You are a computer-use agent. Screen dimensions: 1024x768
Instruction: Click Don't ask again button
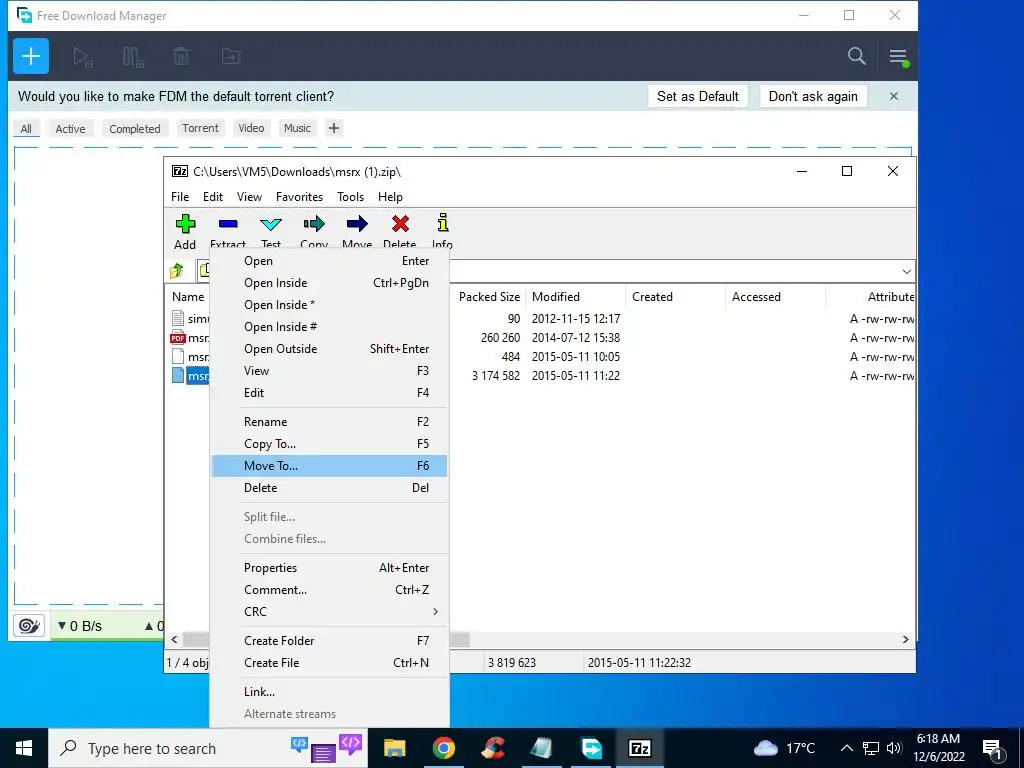(x=813, y=96)
